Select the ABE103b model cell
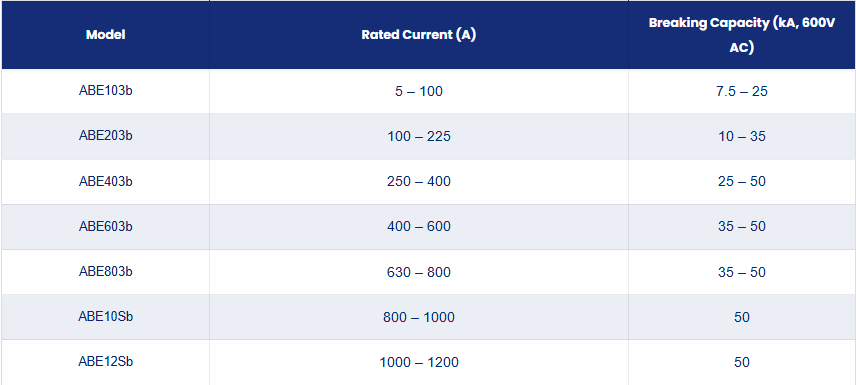Viewport: 856px width, 385px height. click(105, 91)
